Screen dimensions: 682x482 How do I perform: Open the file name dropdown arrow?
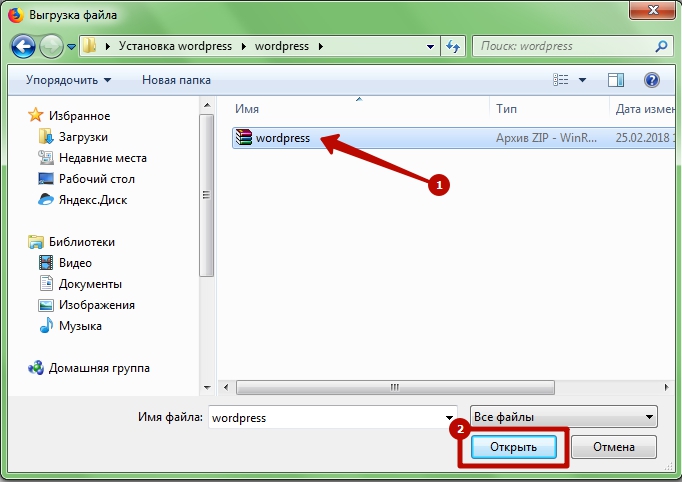pos(449,418)
